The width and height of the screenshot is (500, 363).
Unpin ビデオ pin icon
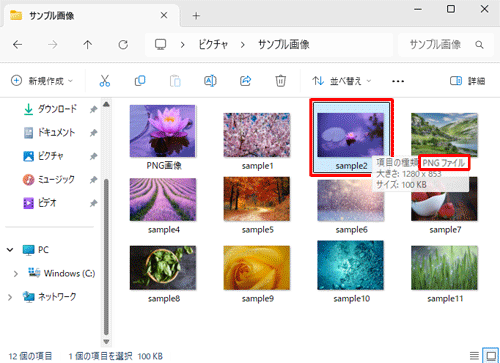93,203
